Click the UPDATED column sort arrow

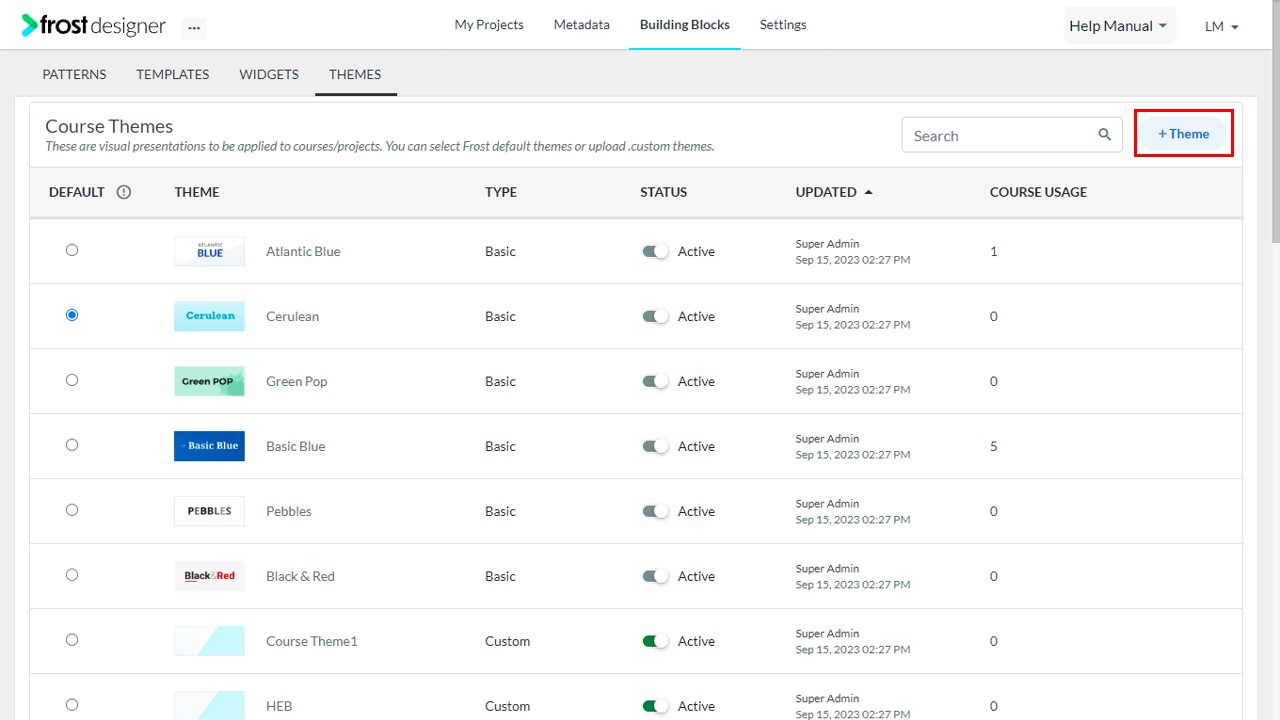click(868, 192)
